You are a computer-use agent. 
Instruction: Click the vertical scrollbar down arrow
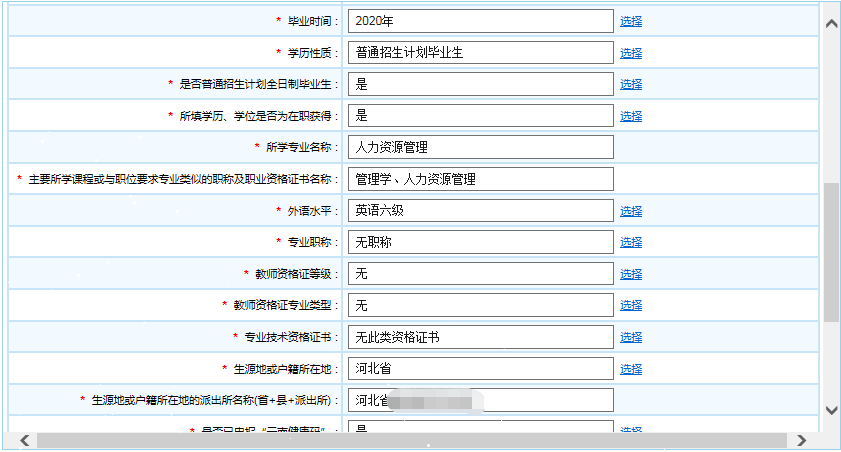[831, 410]
